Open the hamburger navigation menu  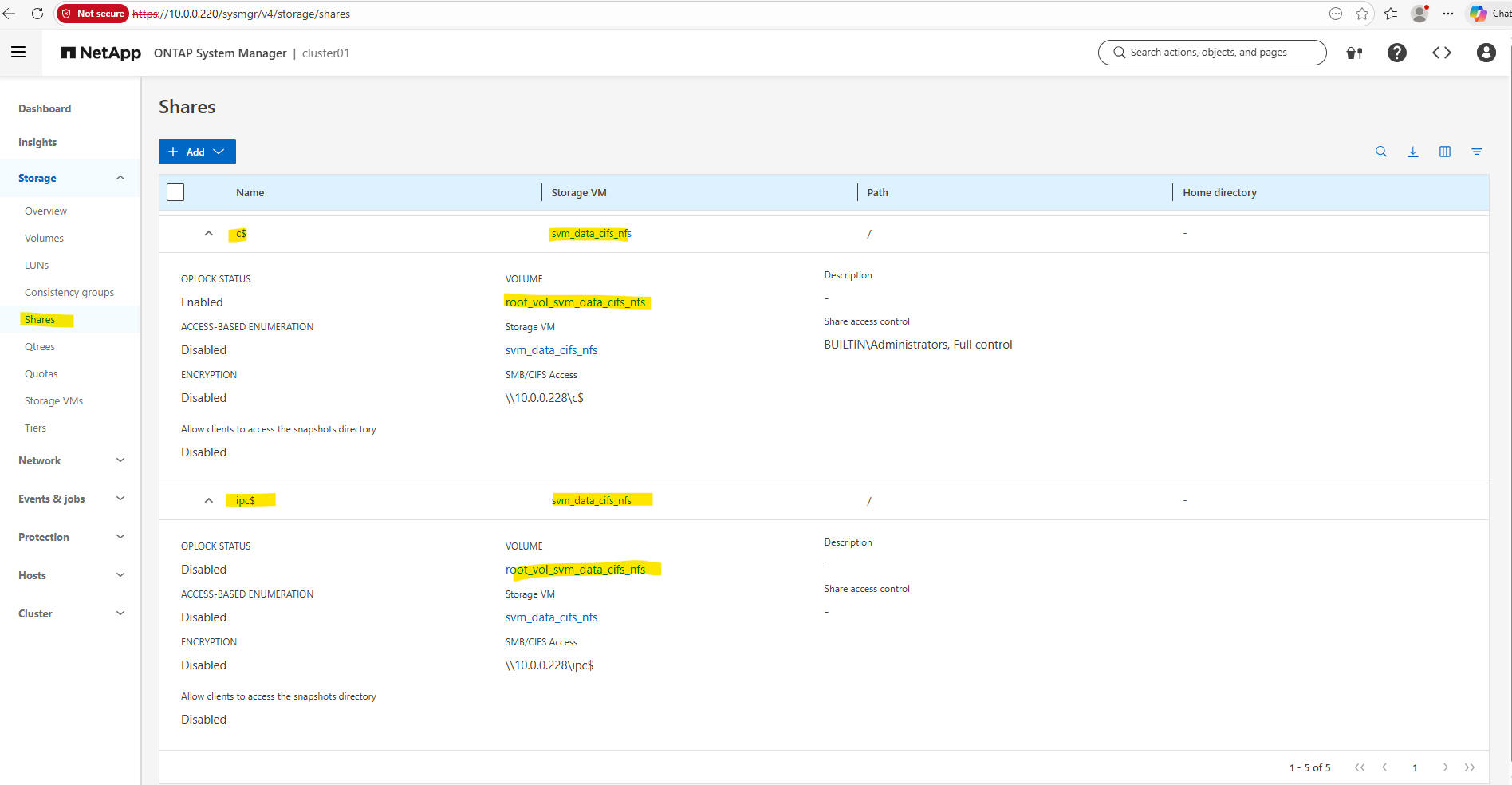[18, 53]
